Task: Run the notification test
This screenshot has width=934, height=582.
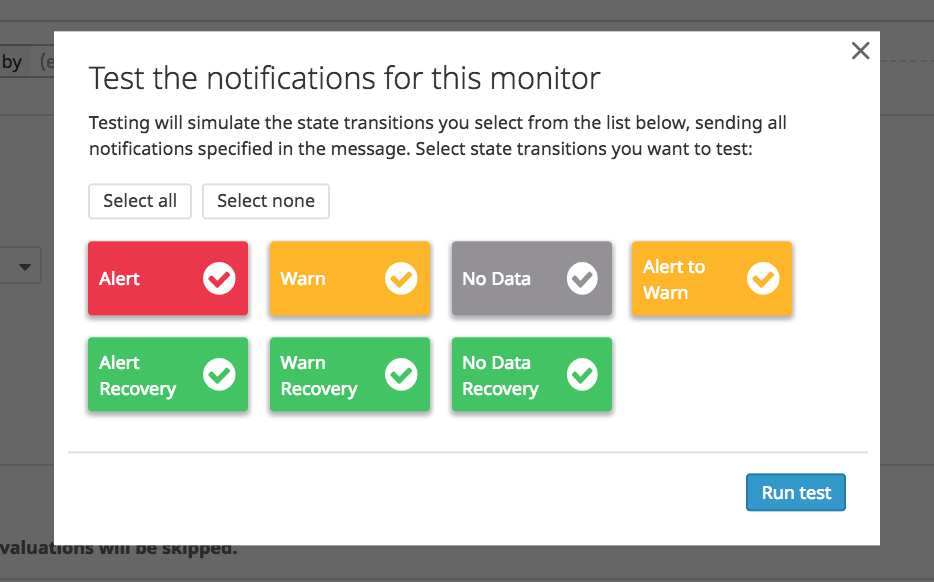Action: click(x=796, y=492)
